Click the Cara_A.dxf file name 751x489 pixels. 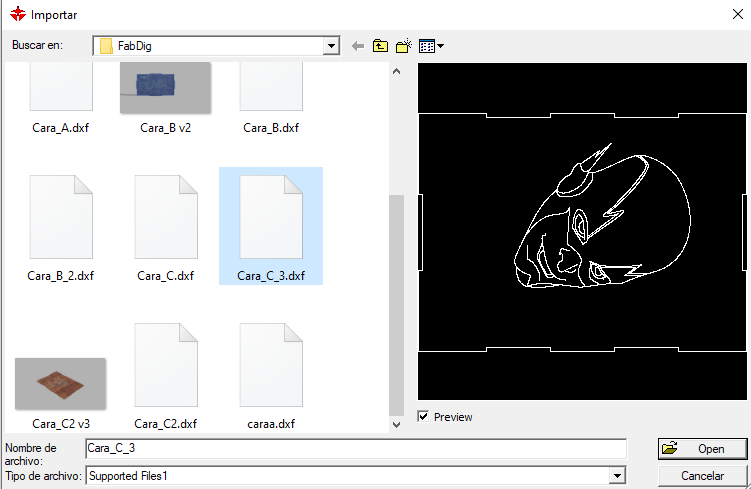click(x=60, y=128)
